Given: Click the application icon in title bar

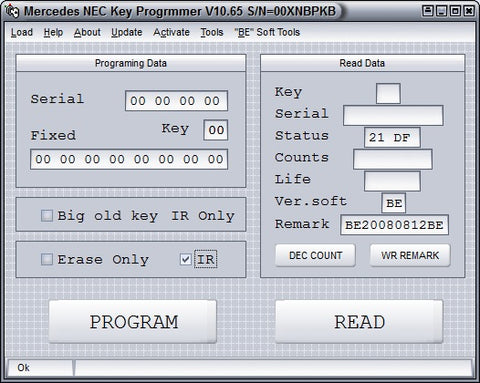Looking at the screenshot, I should [13, 11].
